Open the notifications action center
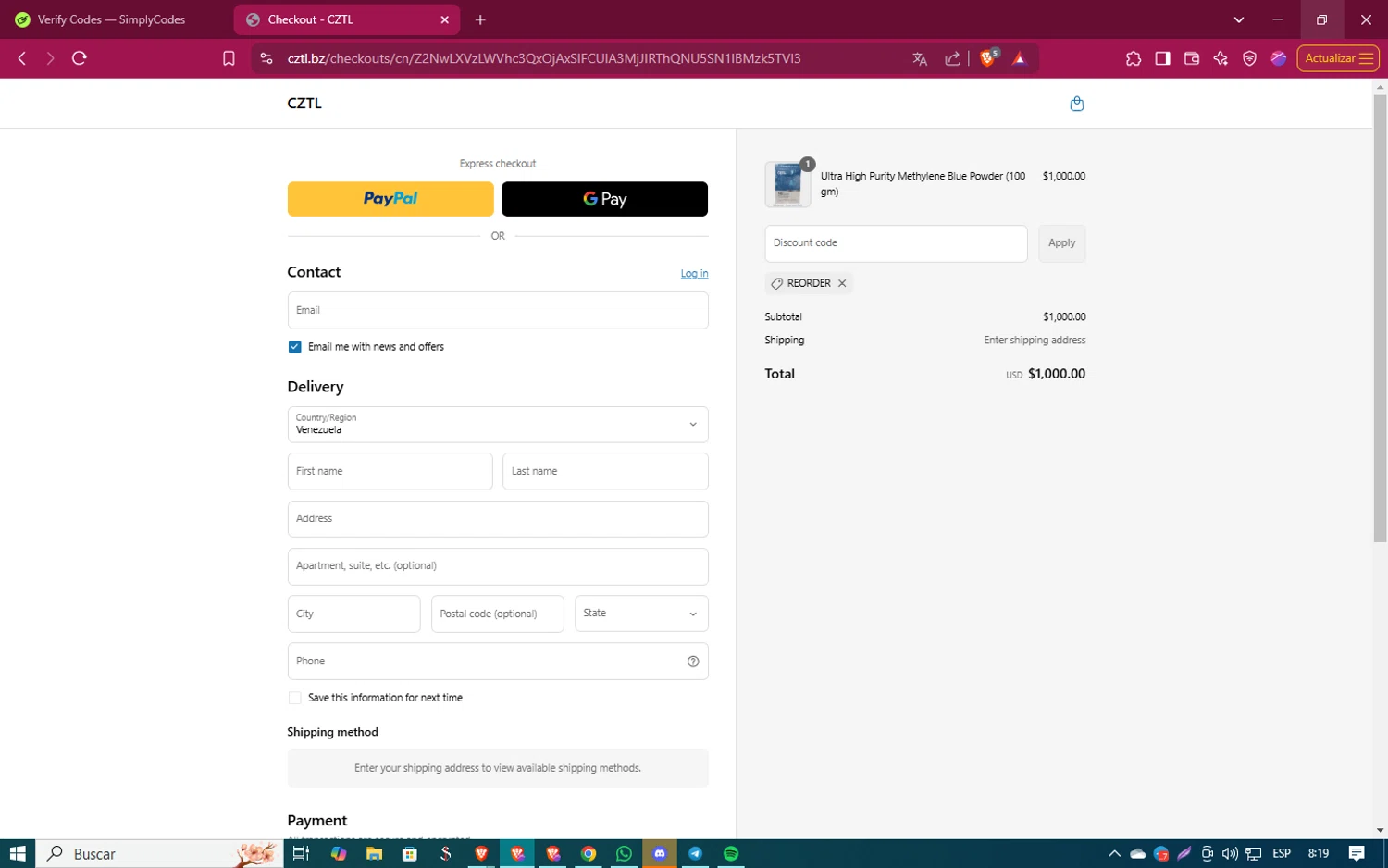 [x=1357, y=853]
